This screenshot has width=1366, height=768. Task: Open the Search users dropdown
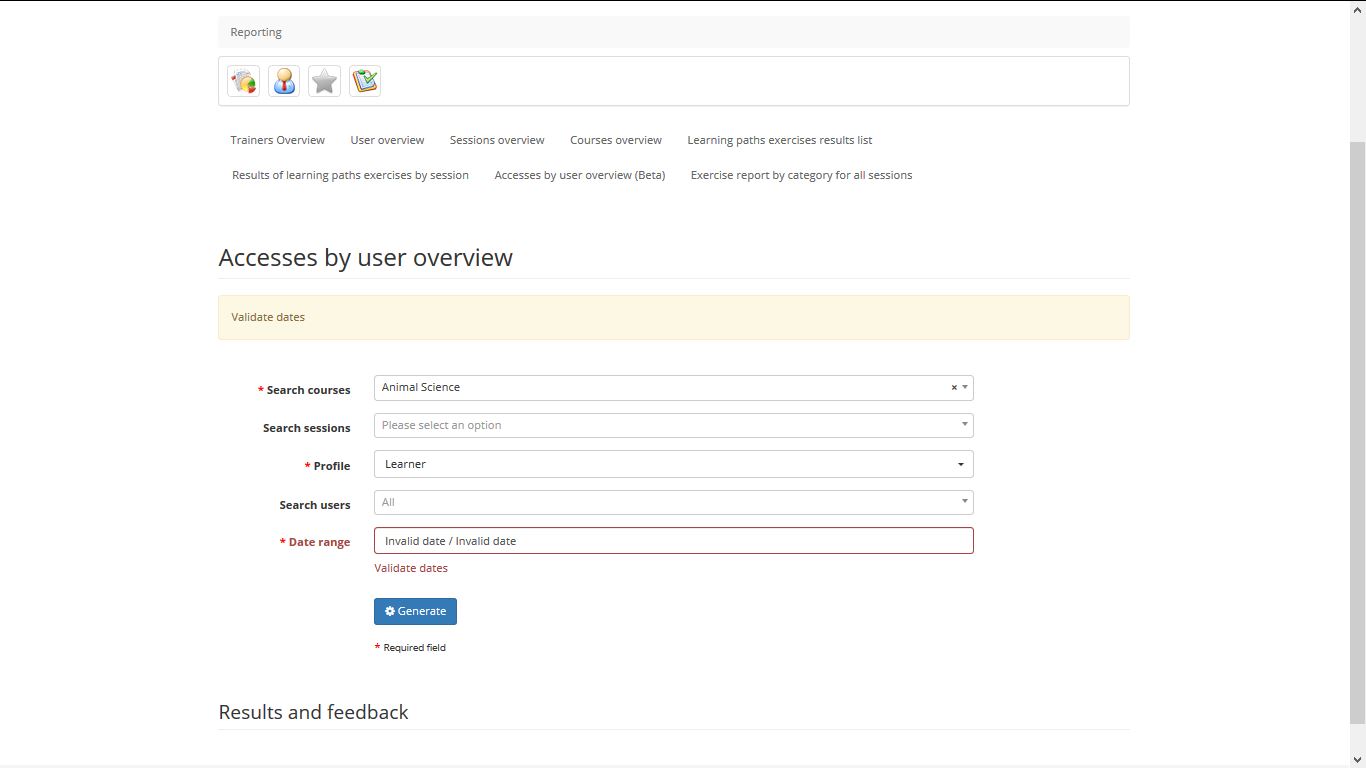pyautogui.click(x=672, y=502)
